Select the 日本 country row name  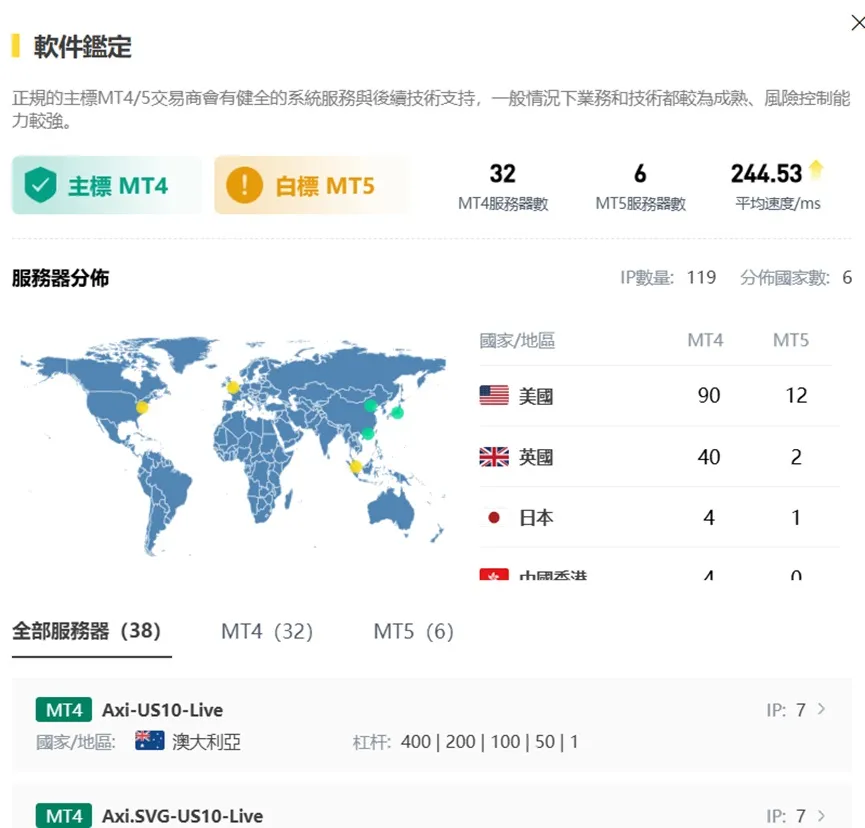pyautogui.click(x=536, y=518)
